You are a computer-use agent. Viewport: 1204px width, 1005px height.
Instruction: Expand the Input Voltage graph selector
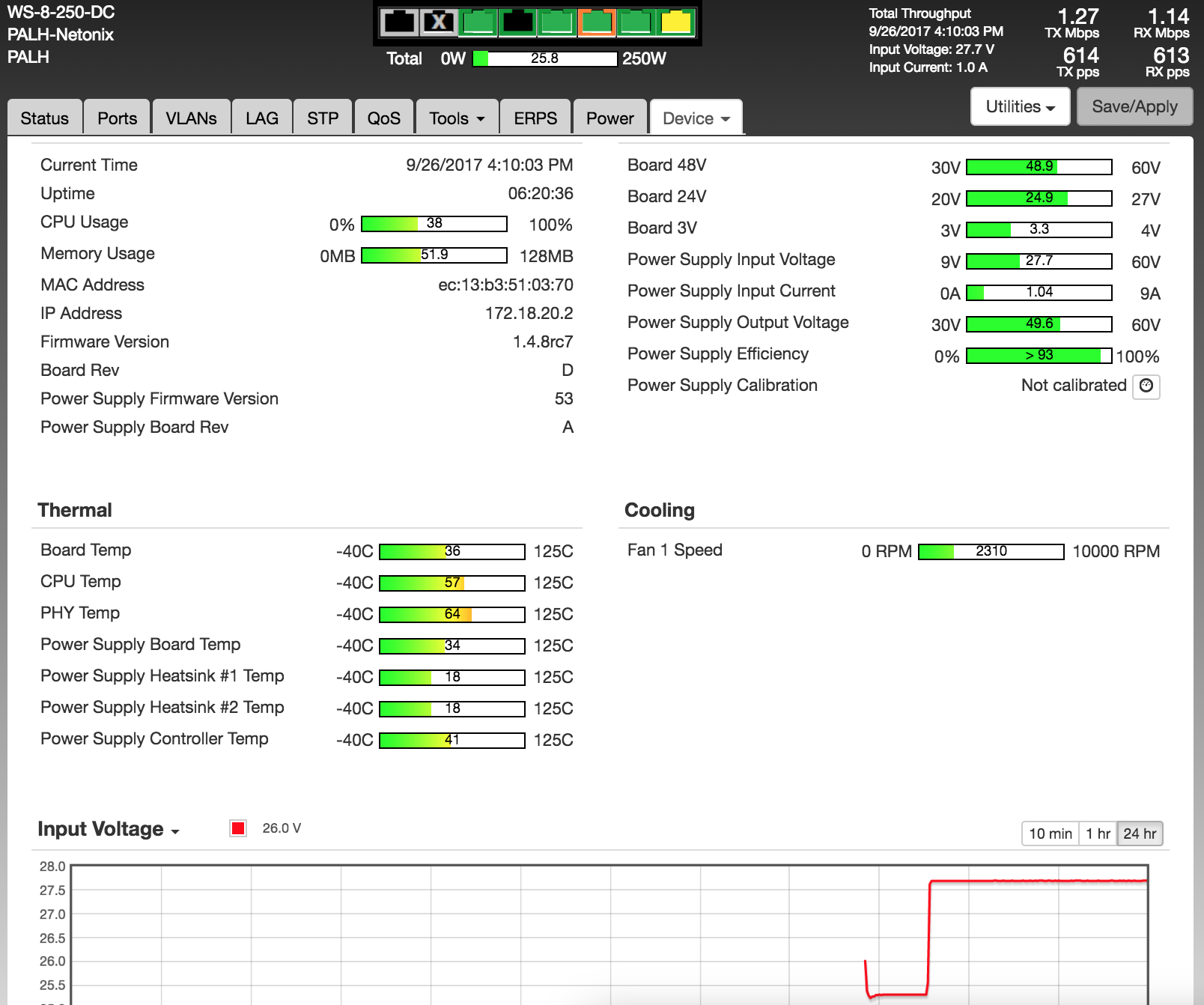pos(109,830)
